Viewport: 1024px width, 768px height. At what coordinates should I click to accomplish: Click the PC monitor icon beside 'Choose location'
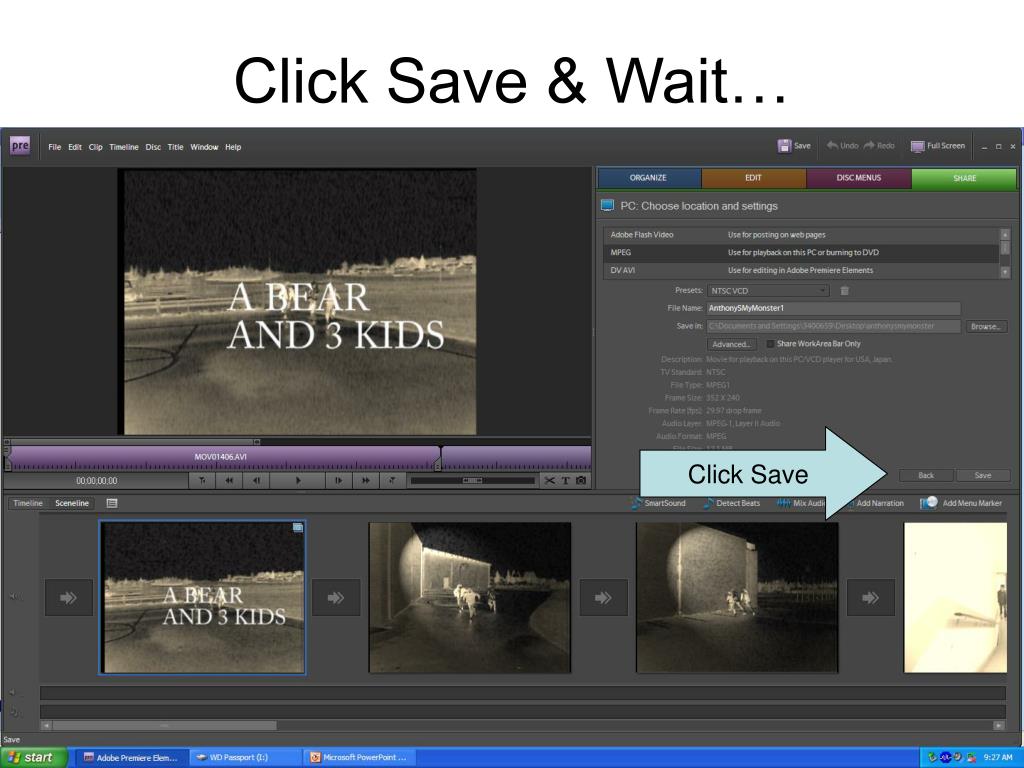(607, 206)
